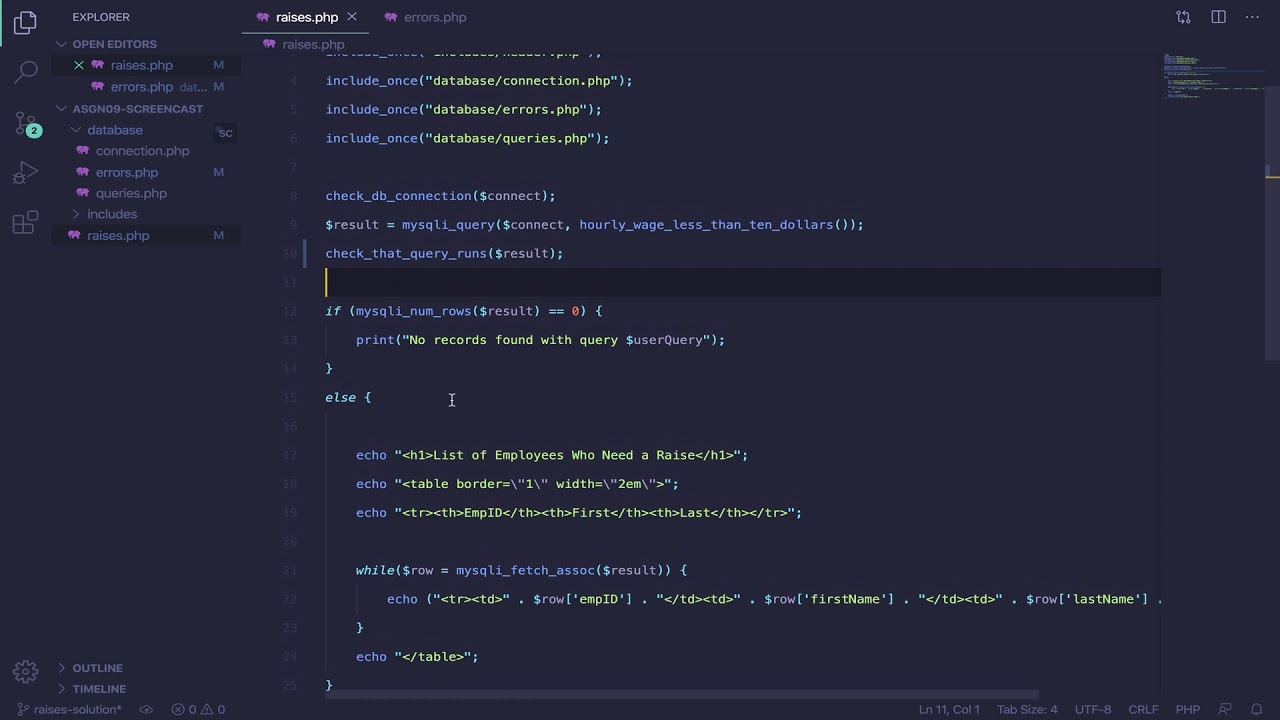Collapse the Open Editors section
Viewport: 1280px width, 720px height.
point(114,44)
